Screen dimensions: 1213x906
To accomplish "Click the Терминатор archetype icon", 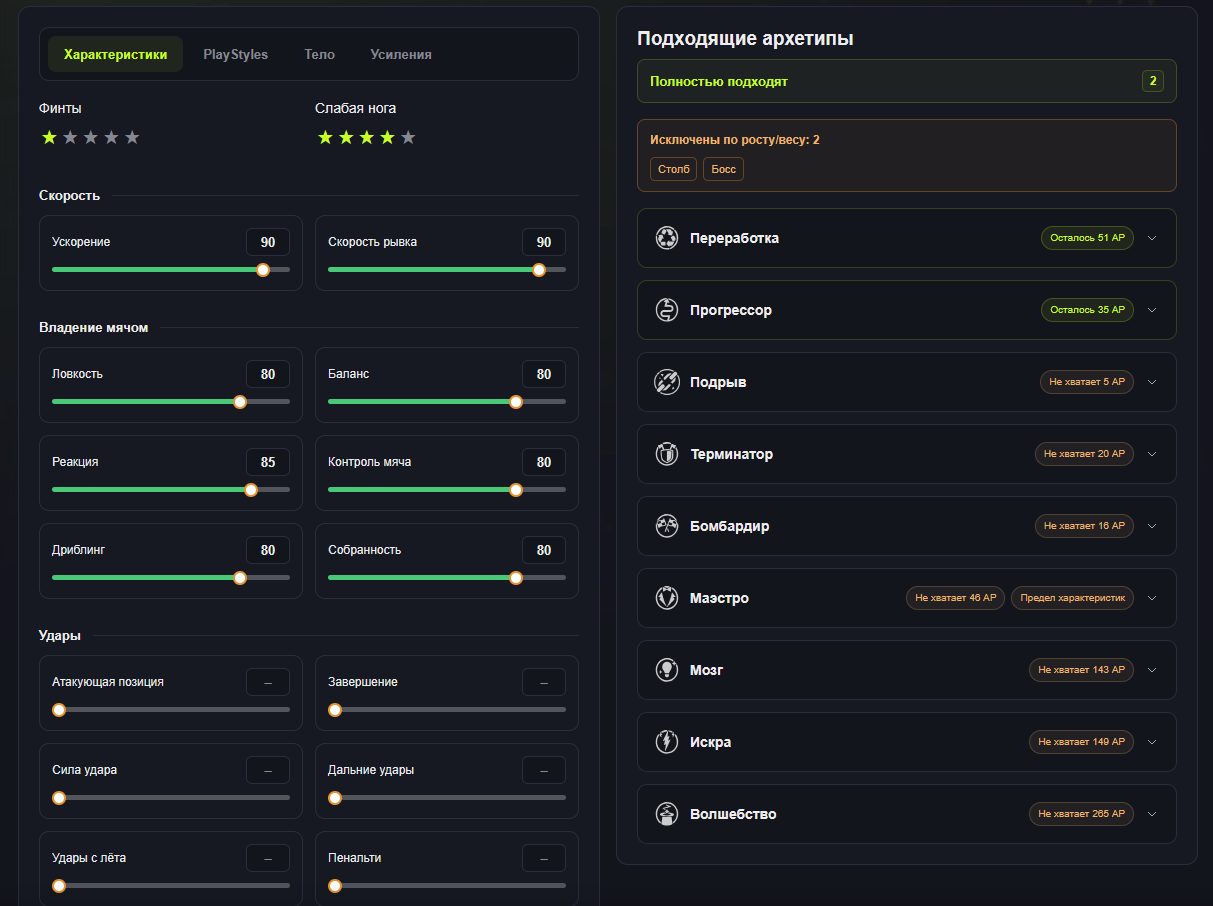I will click(x=667, y=454).
